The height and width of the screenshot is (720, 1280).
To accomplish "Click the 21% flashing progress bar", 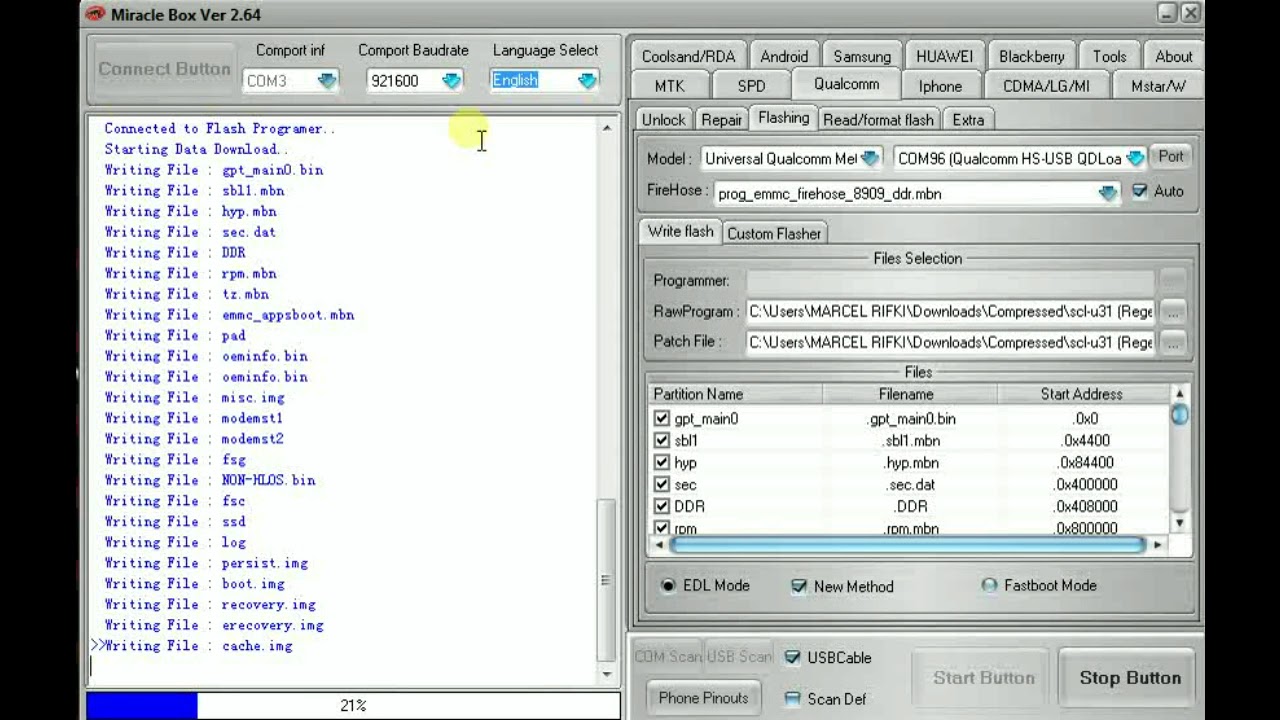I will [353, 706].
